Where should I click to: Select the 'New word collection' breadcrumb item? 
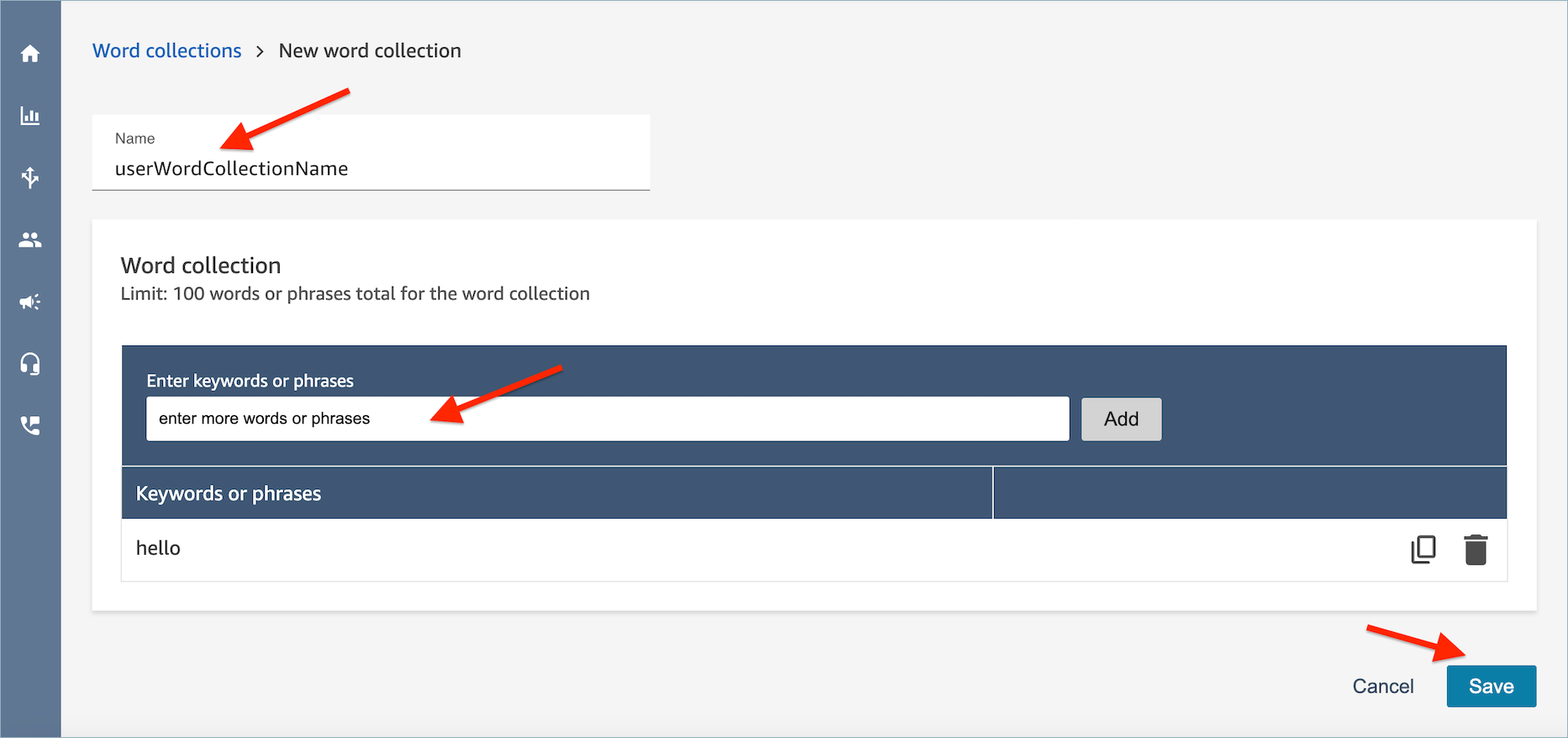[x=369, y=50]
